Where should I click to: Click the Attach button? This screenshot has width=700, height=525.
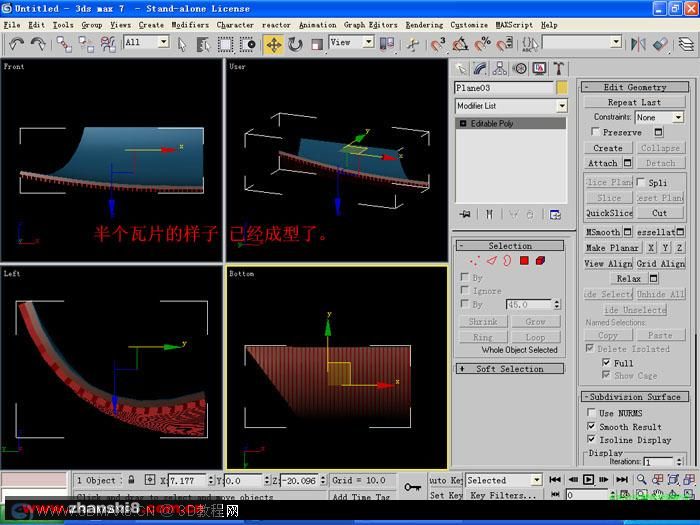(x=603, y=163)
